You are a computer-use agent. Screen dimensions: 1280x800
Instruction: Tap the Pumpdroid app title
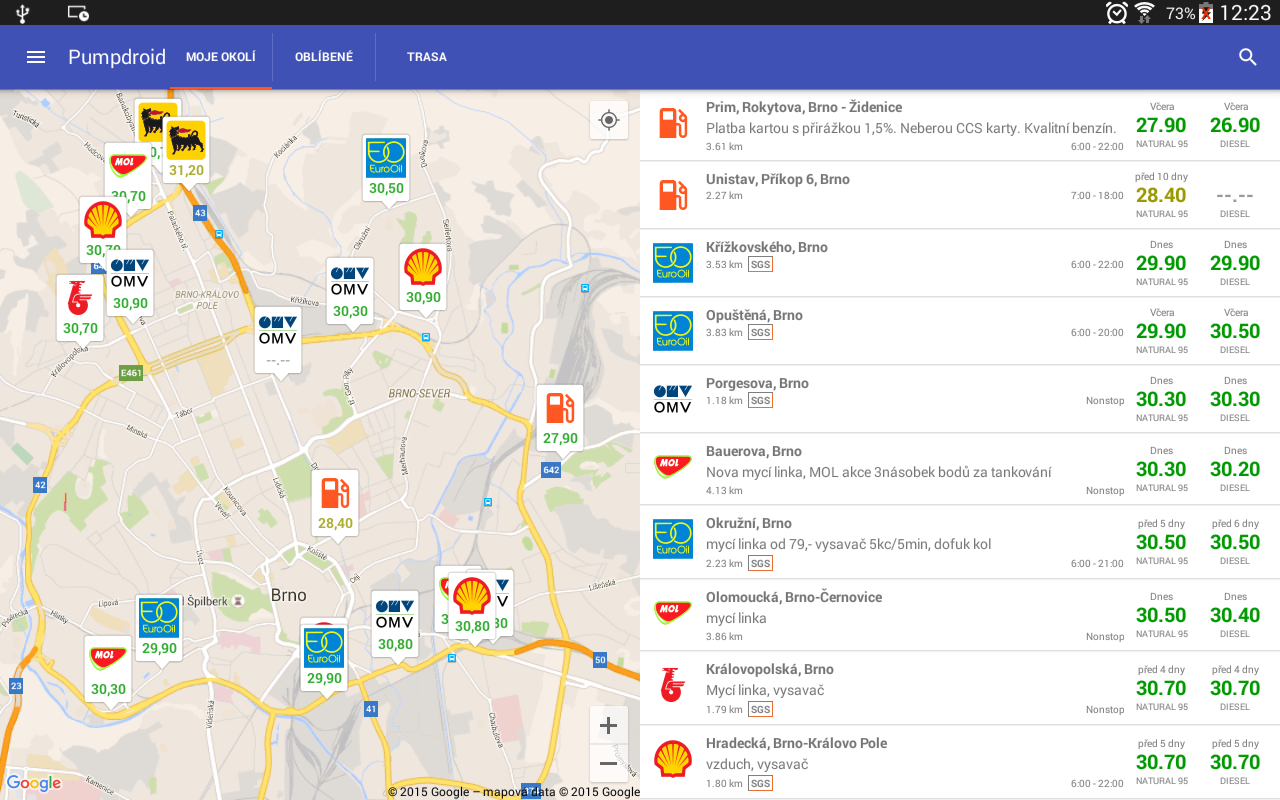tap(117, 57)
